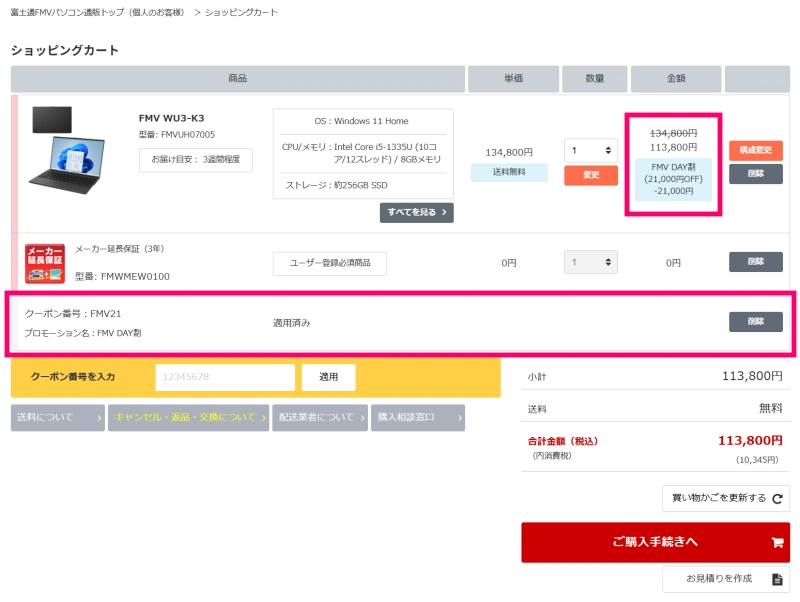Click the cart icon on purchase button
Image resolution: width=800 pixels, height=602 pixels.
776,543
